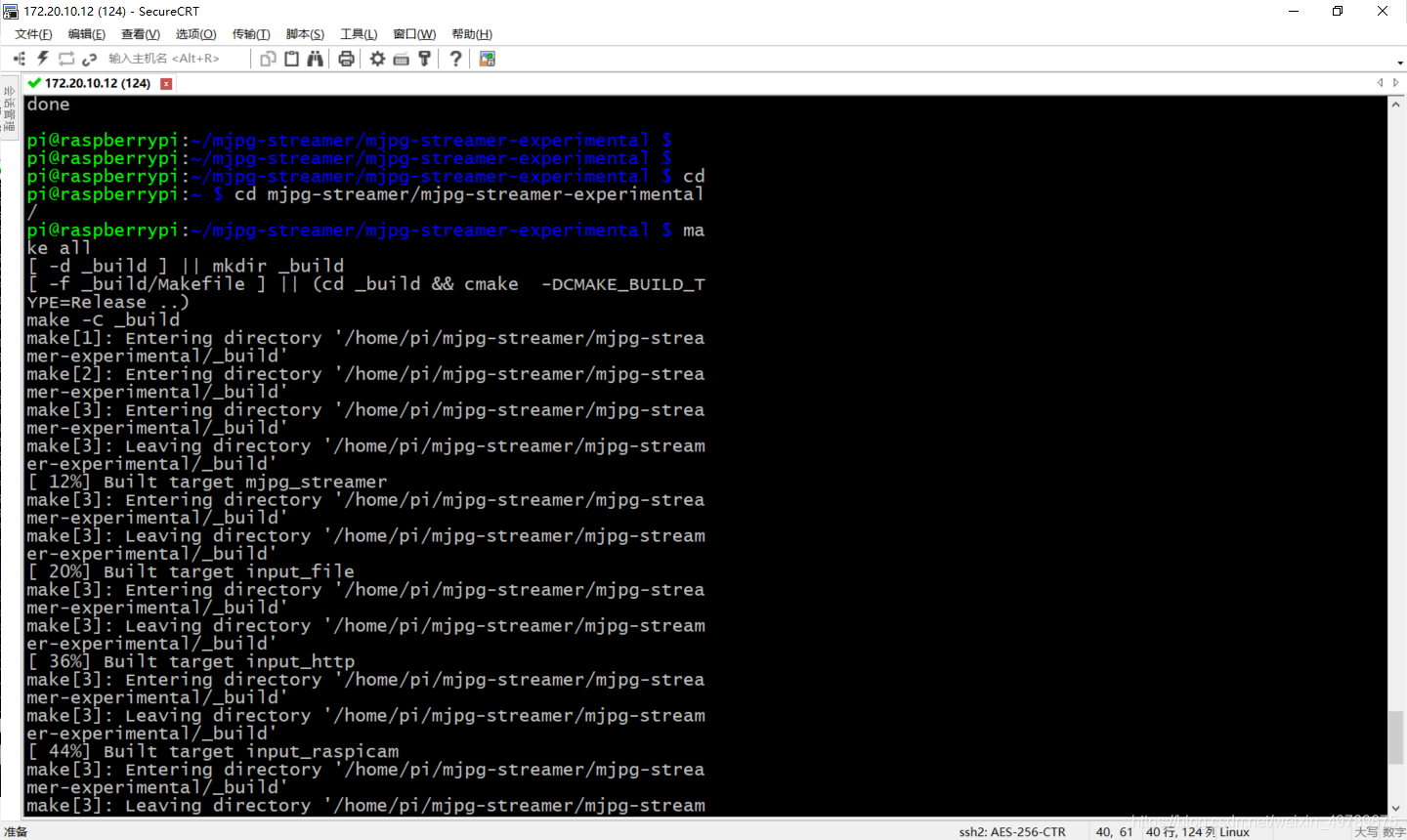1407x840 pixels.
Task: Open the Session Manager icon
Action: (20, 59)
